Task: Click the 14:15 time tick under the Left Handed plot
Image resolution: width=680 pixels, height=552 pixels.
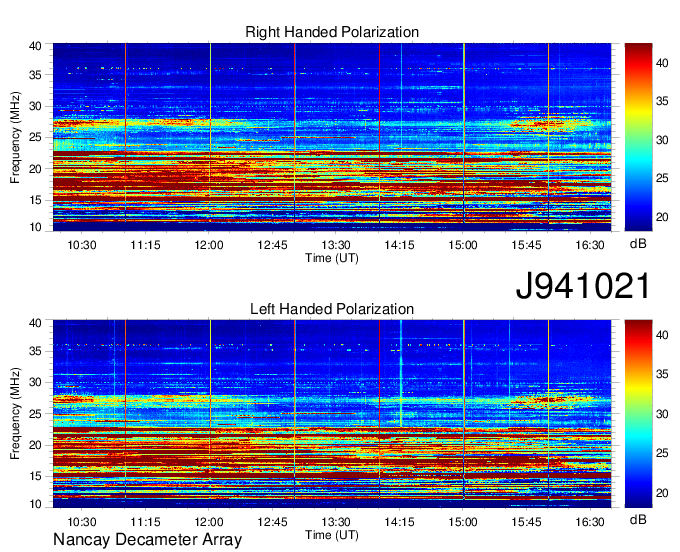Action: 399,522
